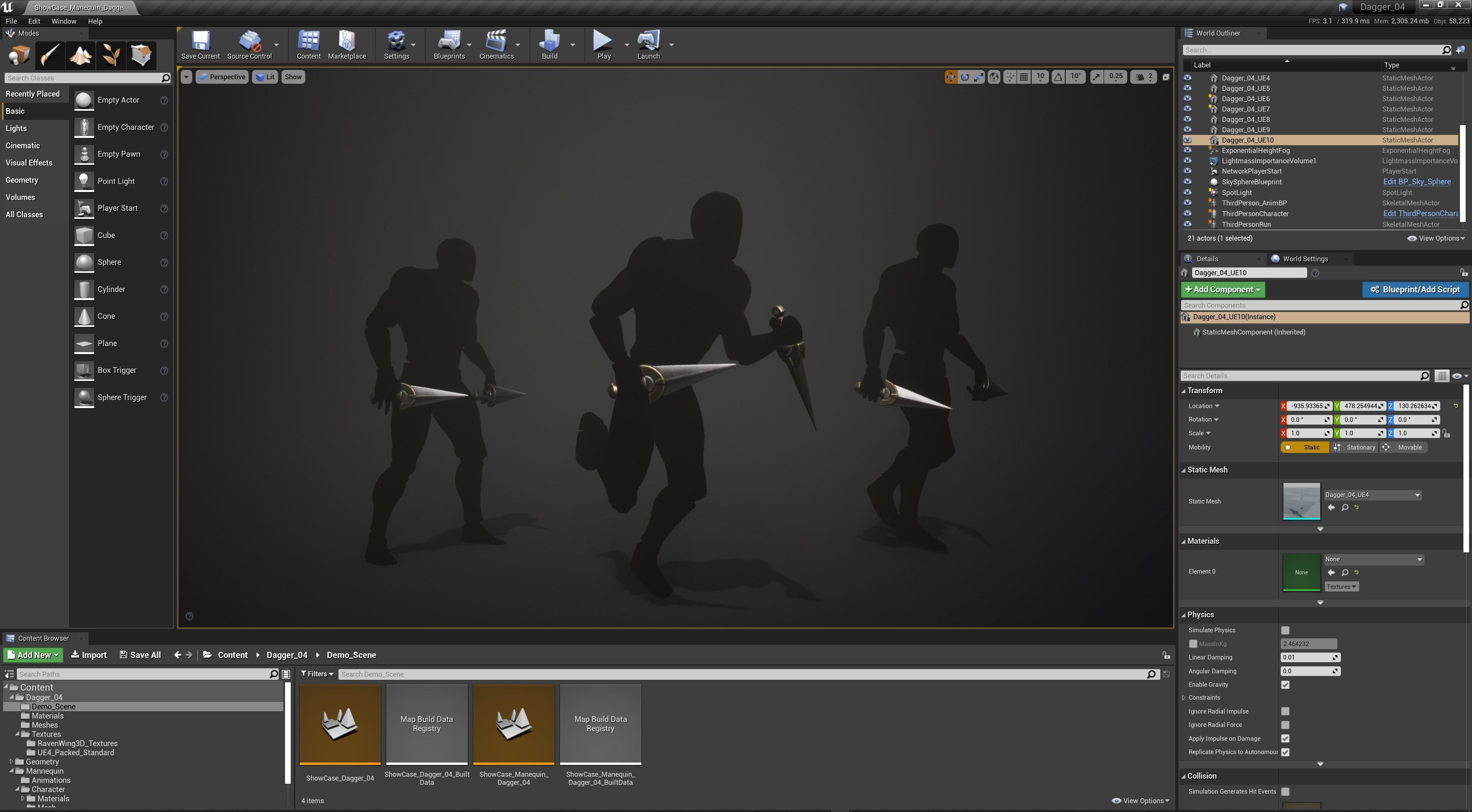Image resolution: width=1472 pixels, height=812 pixels.
Task: Hide the SpotLight actor with its eye icon
Action: click(1188, 193)
